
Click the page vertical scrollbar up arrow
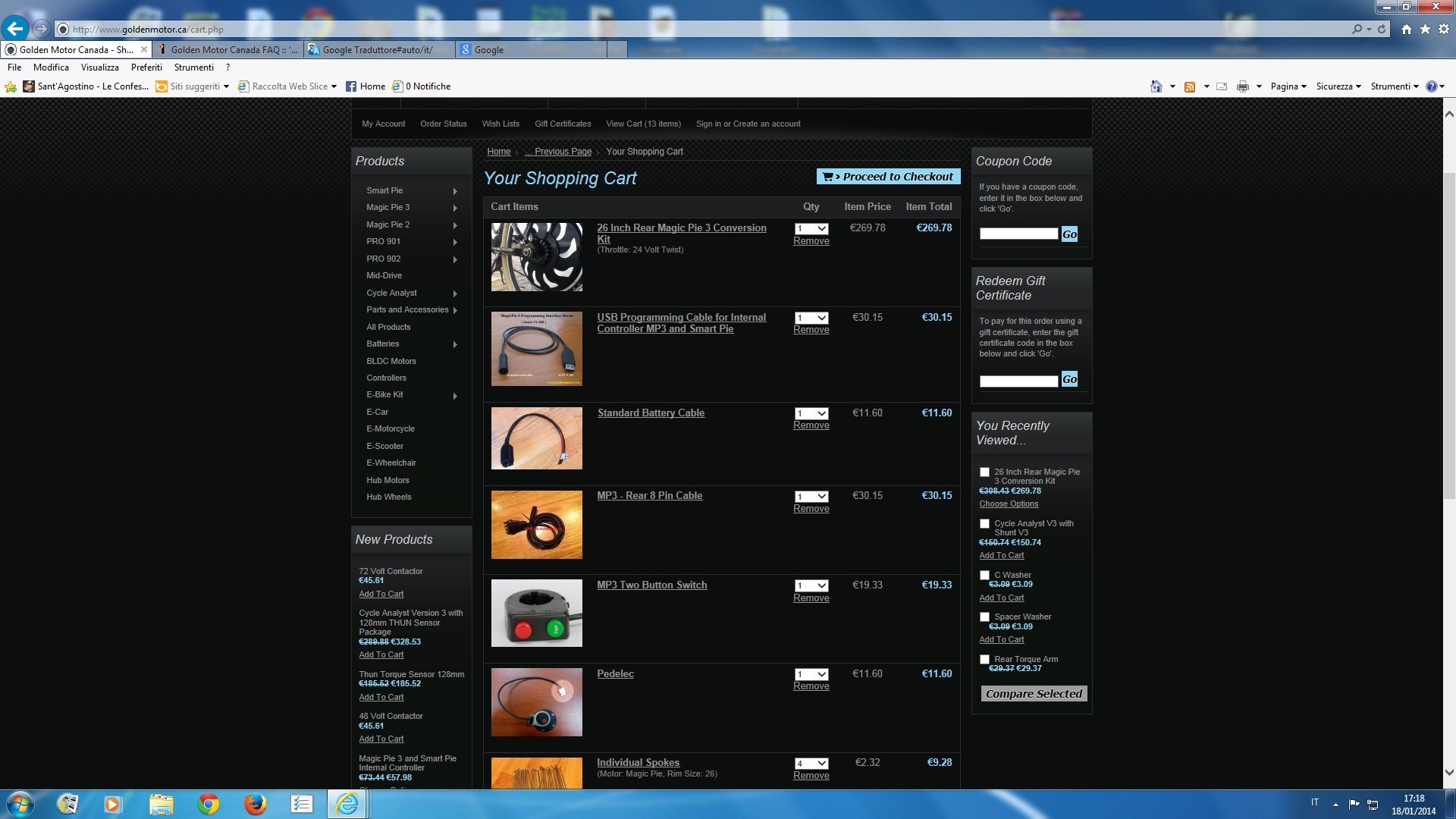point(1449,115)
